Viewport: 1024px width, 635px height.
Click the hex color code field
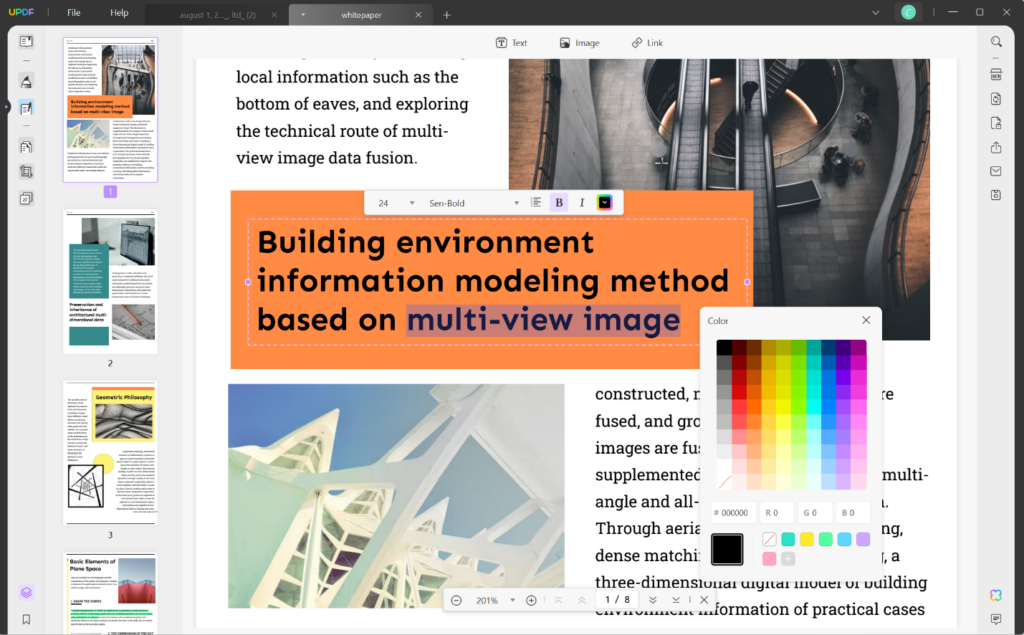pos(733,513)
